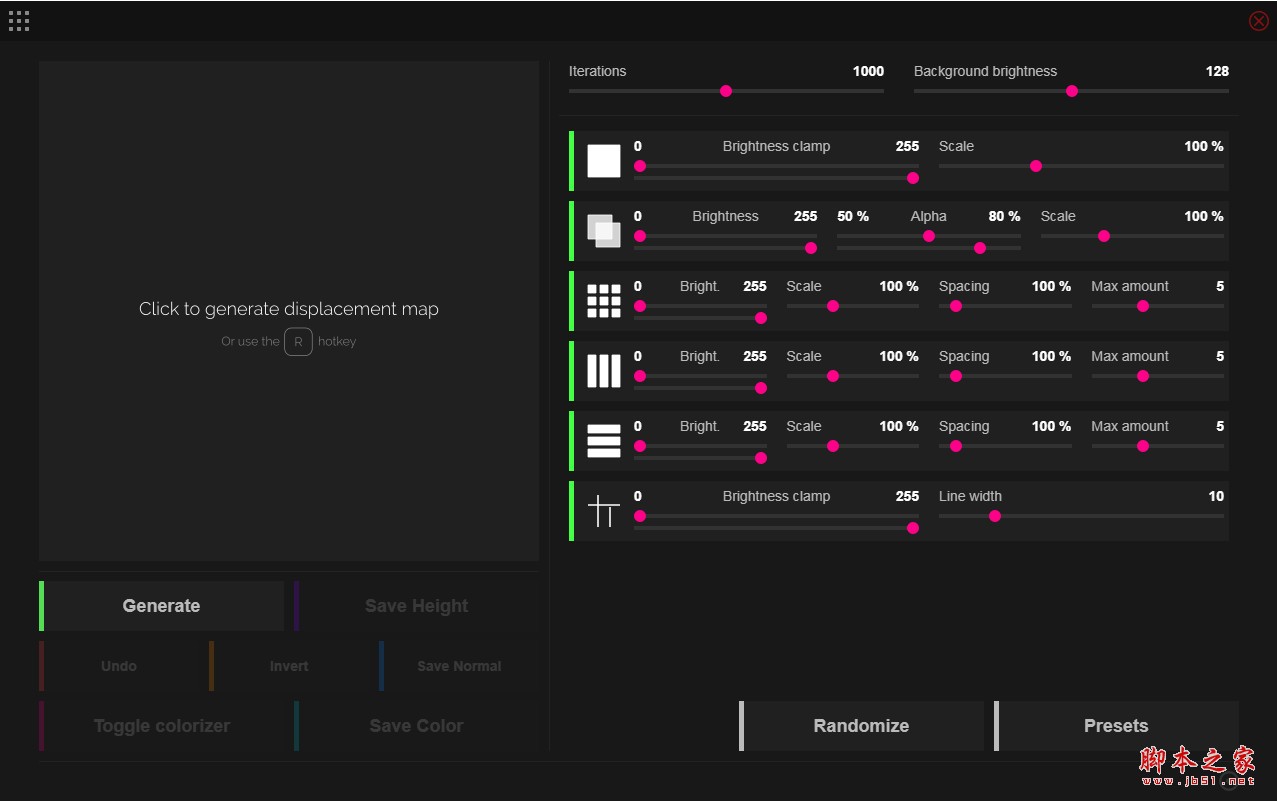Screen dimensions: 1277x801
Task: Toggle the green bar beside the white square row
Action: click(x=571, y=160)
